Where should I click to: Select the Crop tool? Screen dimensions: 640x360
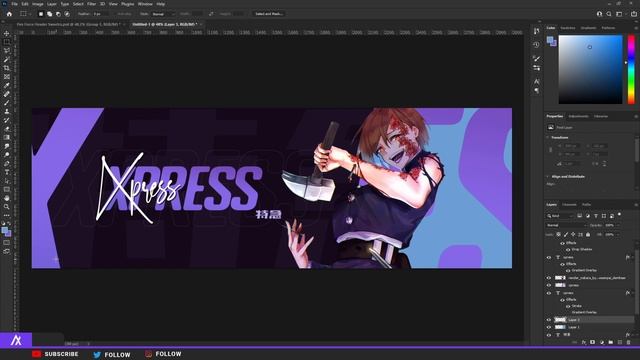[x=7, y=68]
